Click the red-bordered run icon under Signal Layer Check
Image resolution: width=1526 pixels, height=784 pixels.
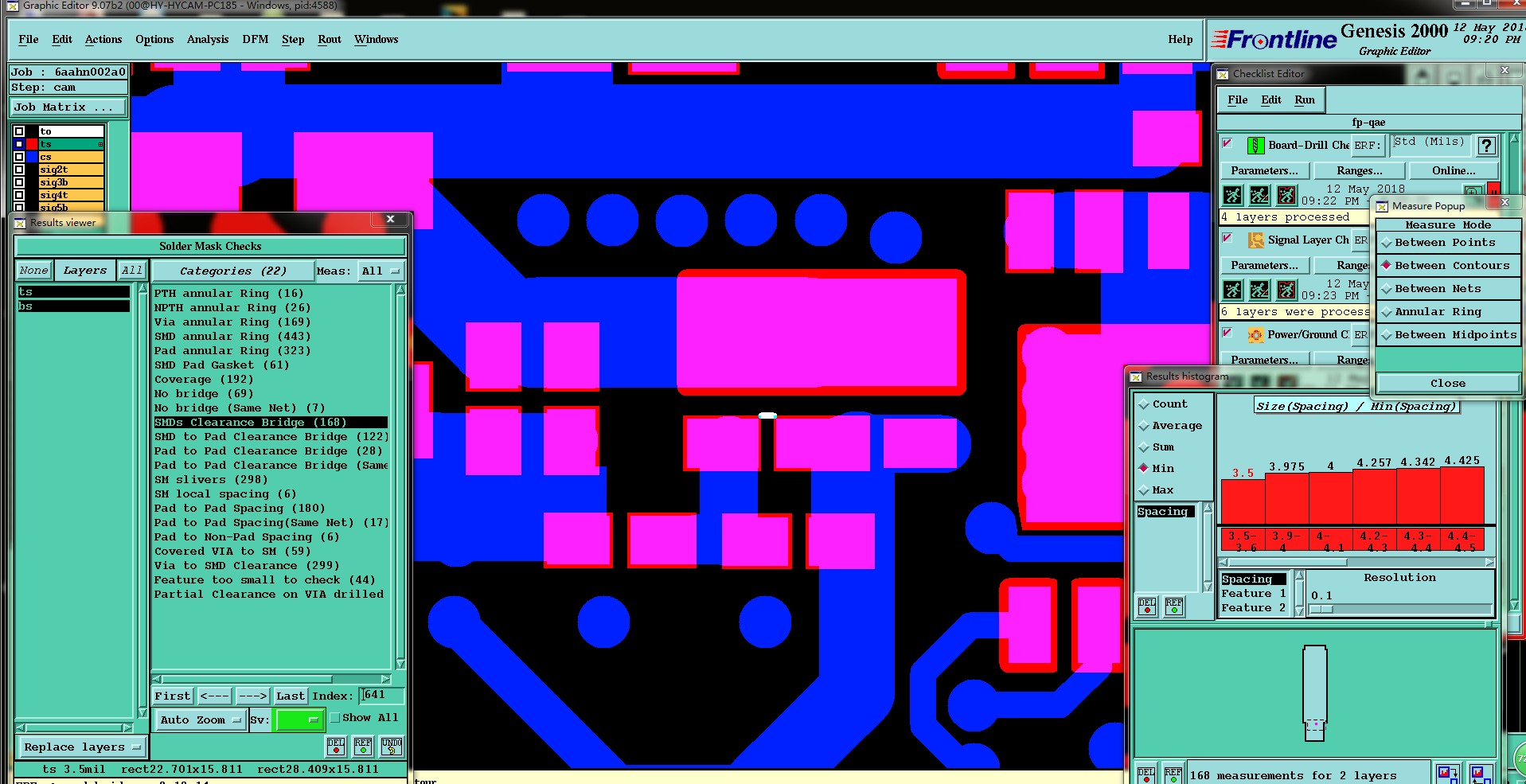click(1286, 289)
